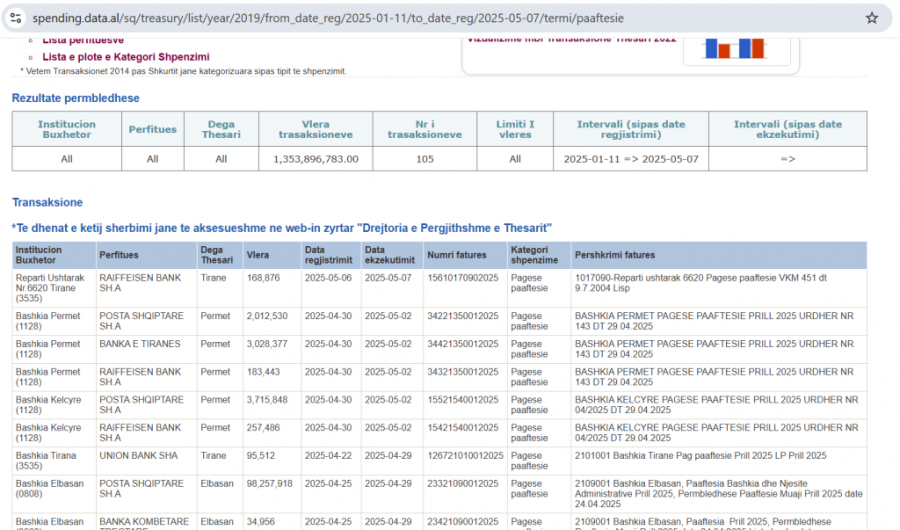Select invoice number 34321350012025
900x530 pixels.
tap(463, 372)
